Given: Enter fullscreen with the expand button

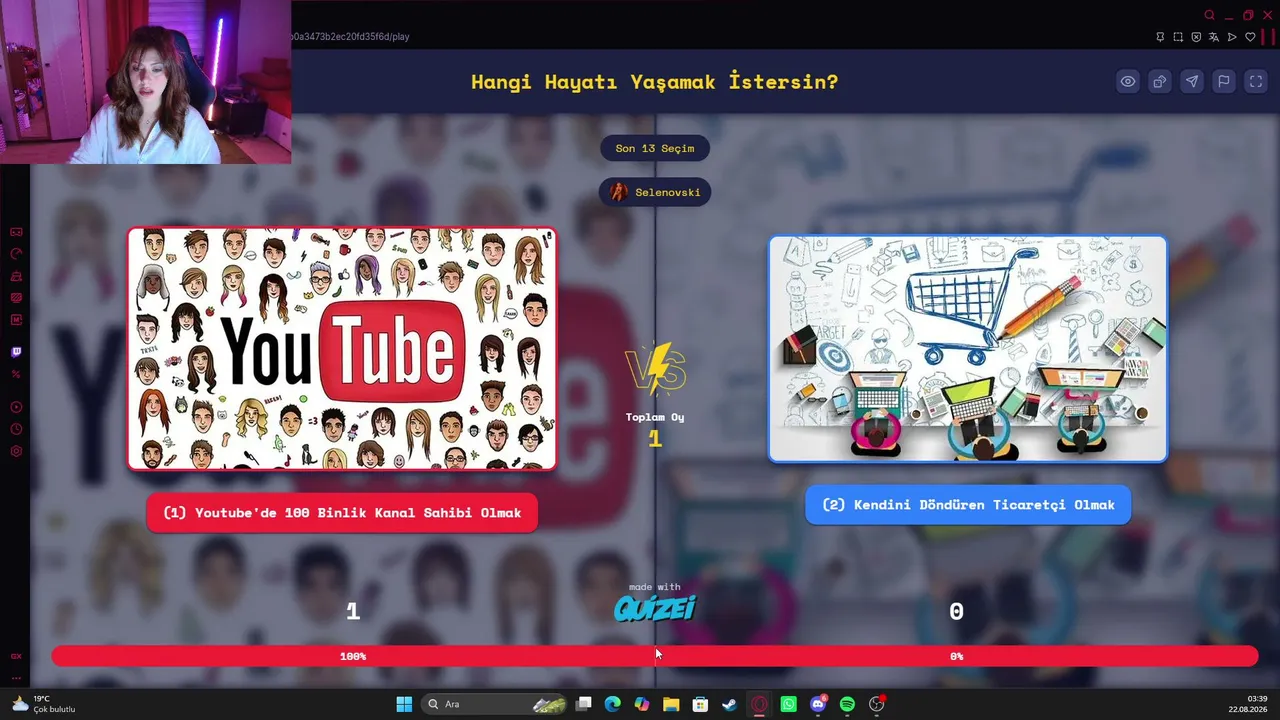Looking at the screenshot, I should point(1256,82).
